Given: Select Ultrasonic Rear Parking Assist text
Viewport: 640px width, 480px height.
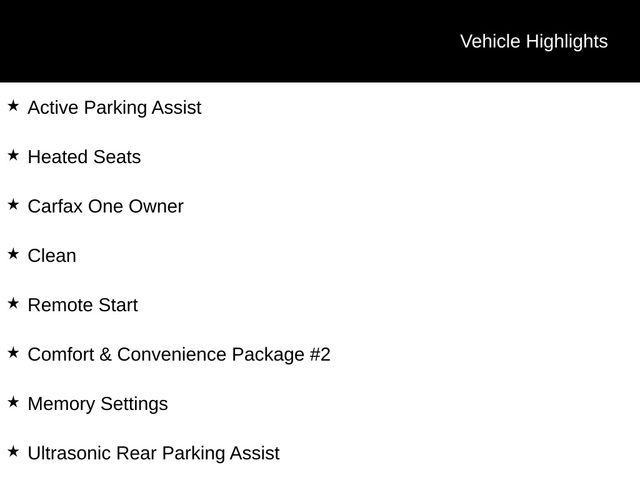Looking at the screenshot, I should pos(153,453).
